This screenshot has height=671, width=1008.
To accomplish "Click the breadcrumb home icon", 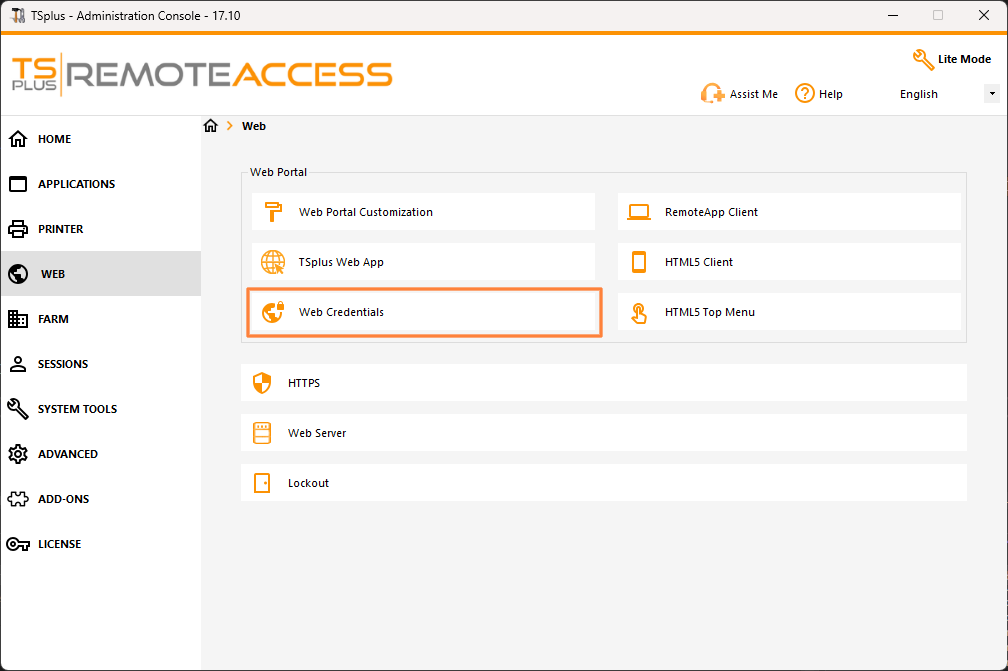I will (x=210, y=125).
